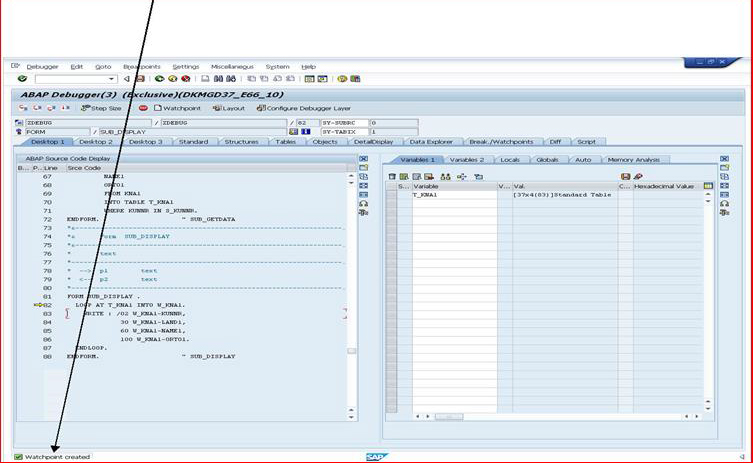Click the single step (F5) icon
The image size is (753, 463).
23,108
